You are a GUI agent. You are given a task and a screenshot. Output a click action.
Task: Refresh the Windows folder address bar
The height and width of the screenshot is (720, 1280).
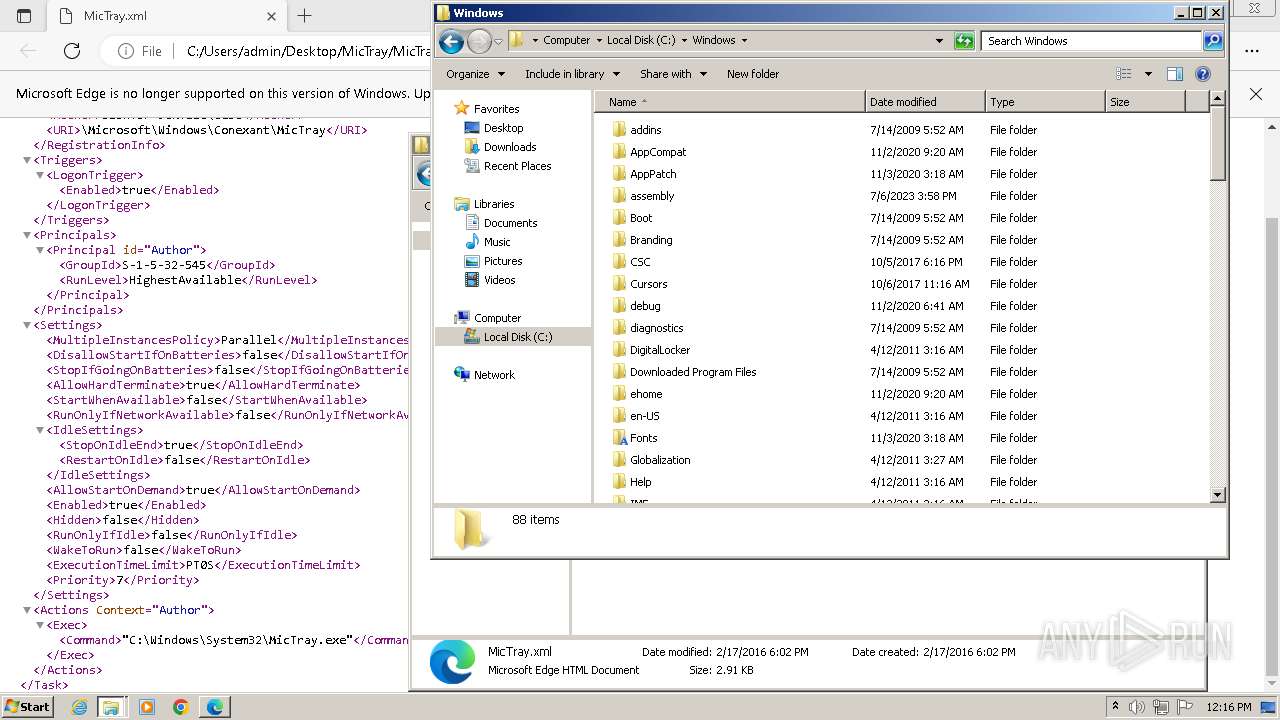coord(964,41)
